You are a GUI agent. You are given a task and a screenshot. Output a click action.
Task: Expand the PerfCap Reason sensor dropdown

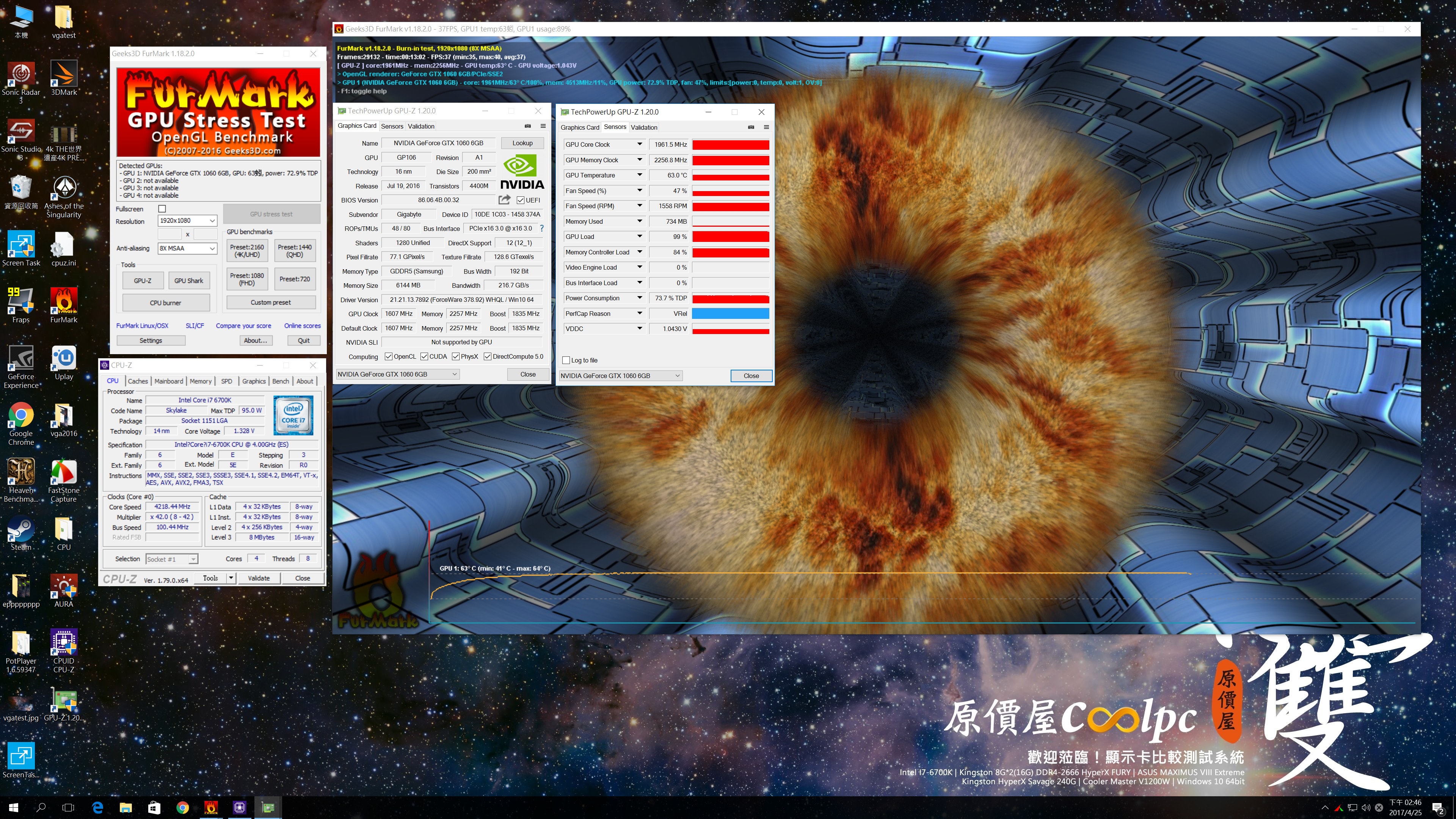pyautogui.click(x=639, y=313)
